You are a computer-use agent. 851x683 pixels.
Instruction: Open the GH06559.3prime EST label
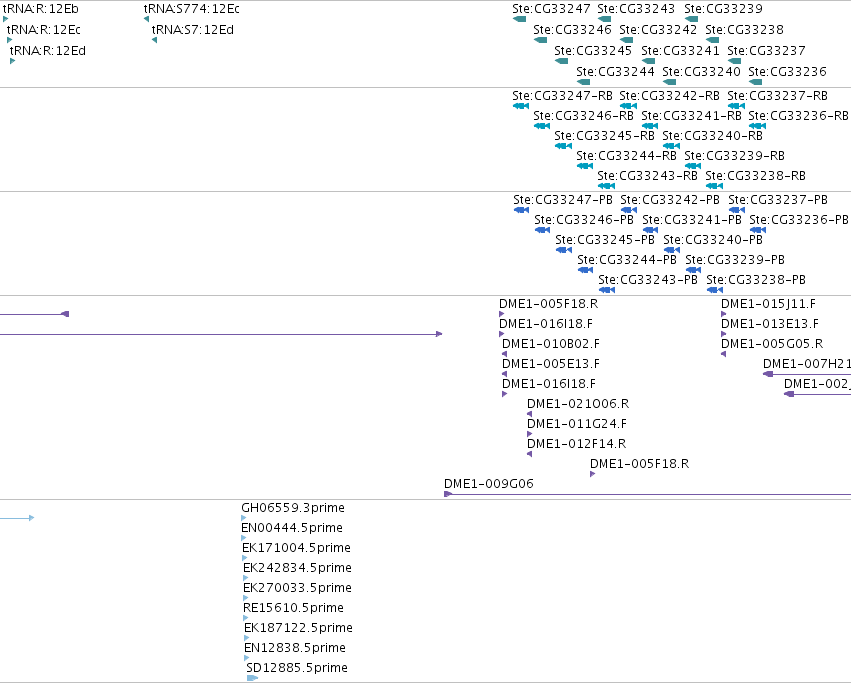pos(293,508)
